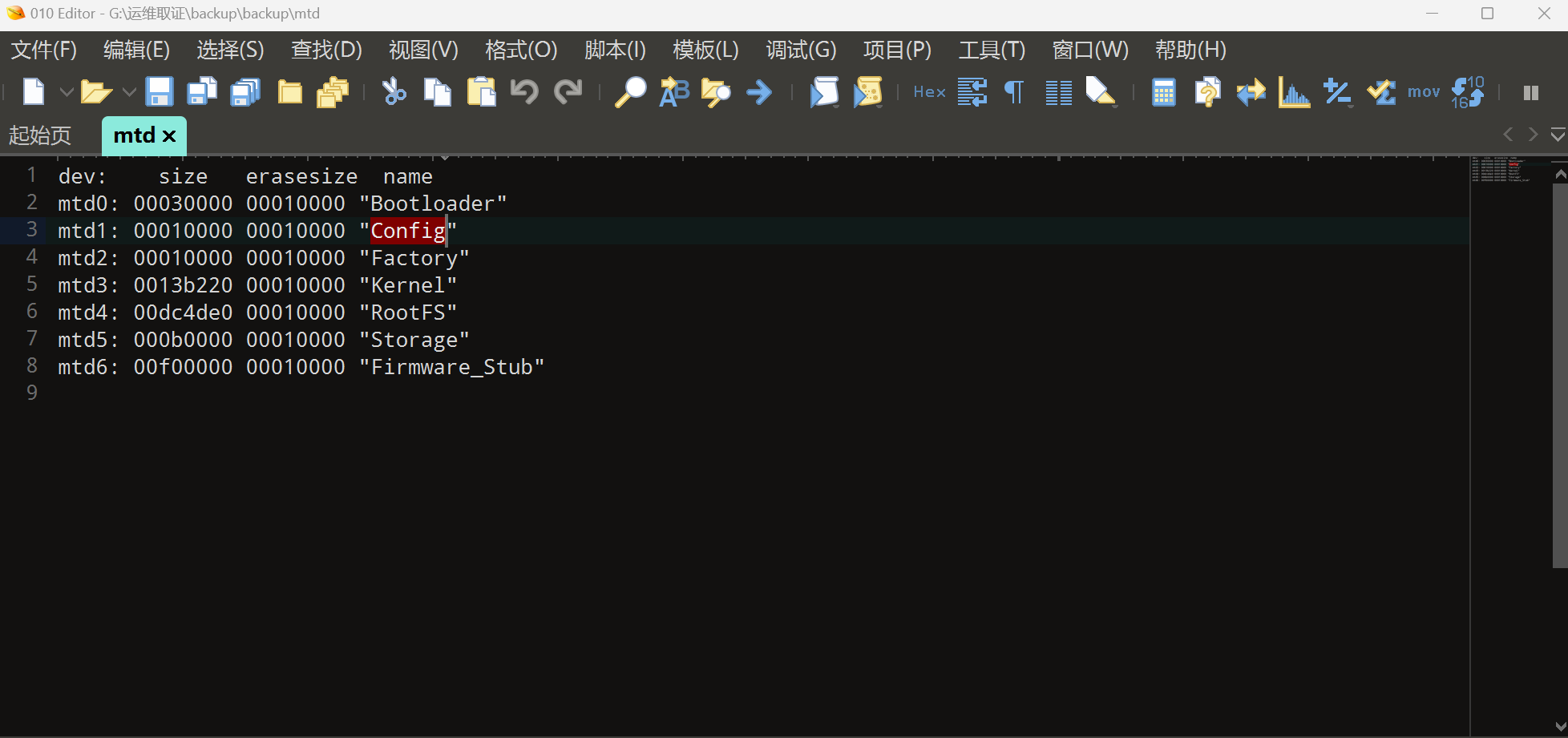This screenshot has height=738, width=1568.
Task: Redo the last undone edit
Action: click(568, 92)
